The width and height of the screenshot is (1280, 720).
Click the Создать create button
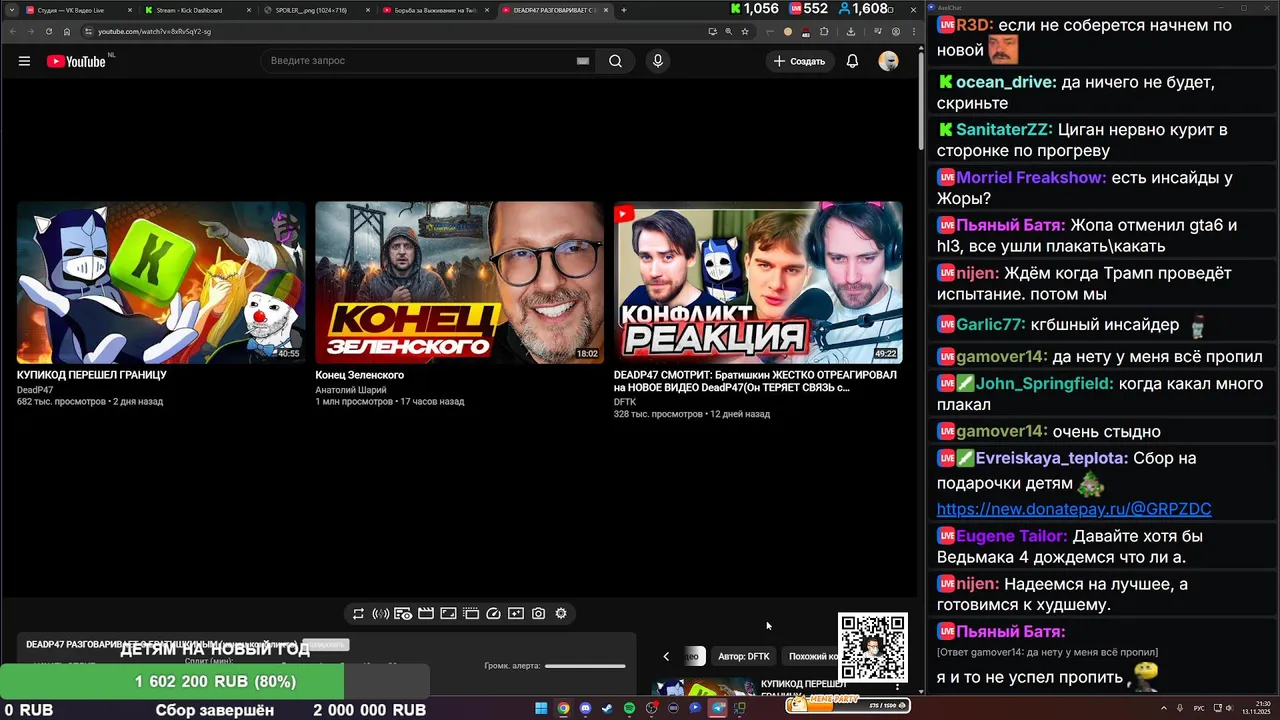(799, 61)
